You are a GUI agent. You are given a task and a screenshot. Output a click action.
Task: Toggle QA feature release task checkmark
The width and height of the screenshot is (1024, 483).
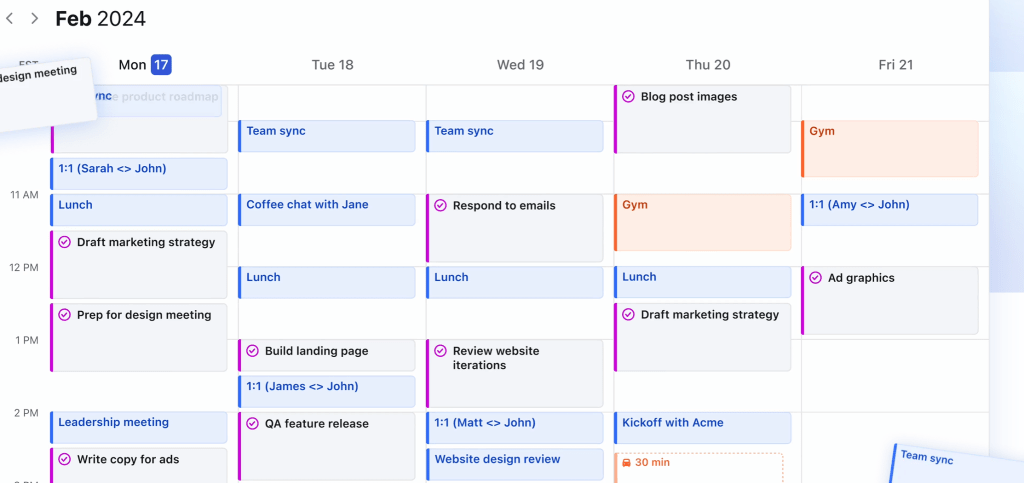252,423
